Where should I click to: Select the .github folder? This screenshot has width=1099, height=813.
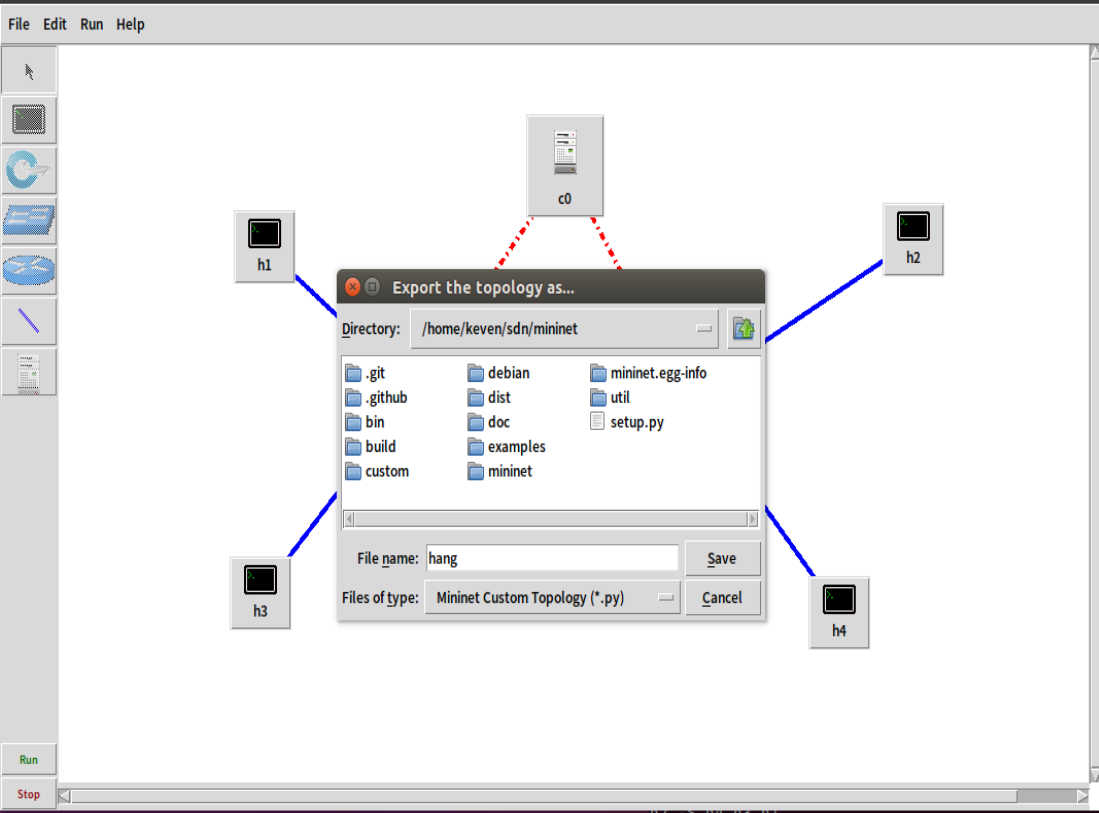click(x=376, y=397)
